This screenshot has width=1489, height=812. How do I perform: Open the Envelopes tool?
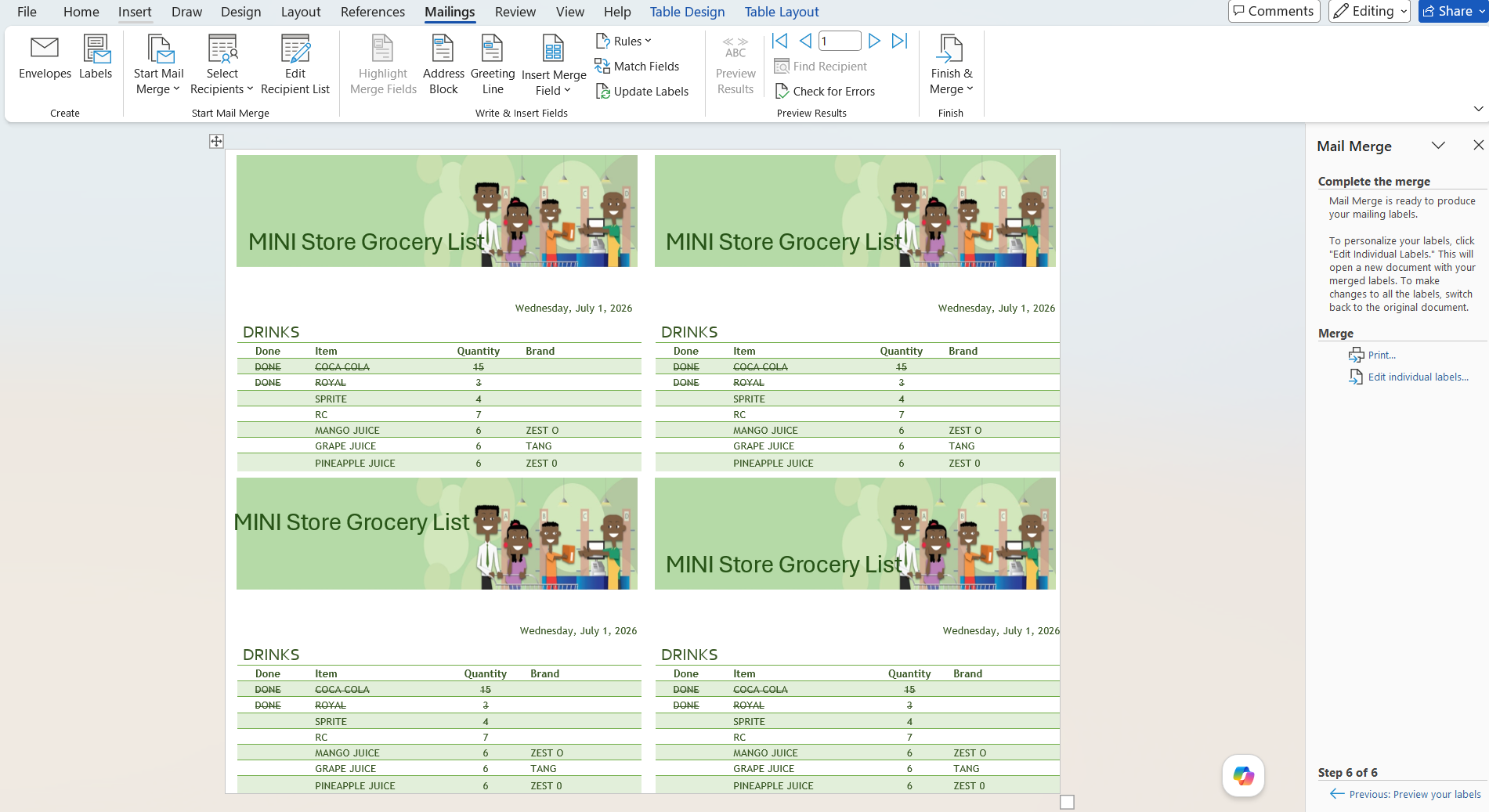pos(45,58)
